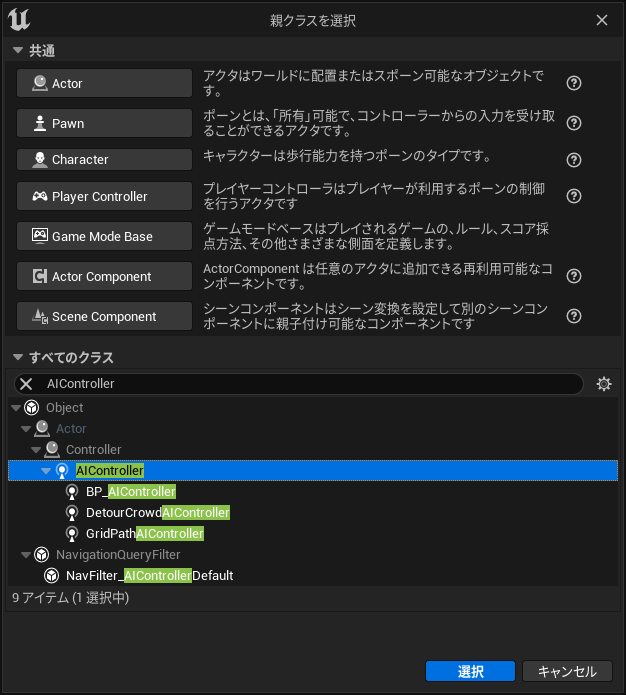This screenshot has width=626, height=695.
Task: Click the DetourCrowdAIController icon
Action: (x=72, y=512)
